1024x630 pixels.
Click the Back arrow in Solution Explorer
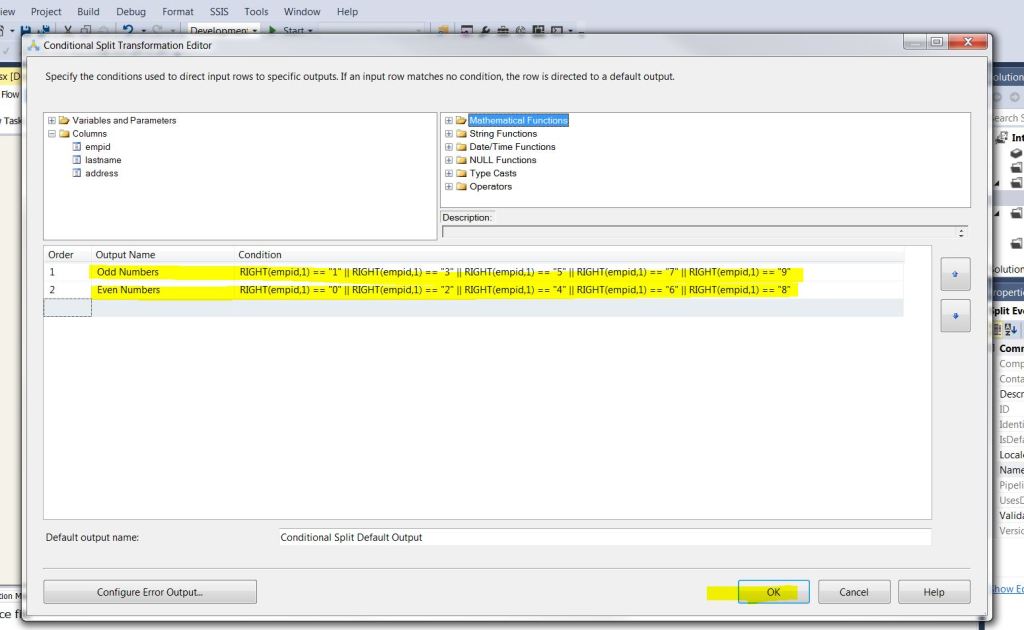(x=997, y=97)
